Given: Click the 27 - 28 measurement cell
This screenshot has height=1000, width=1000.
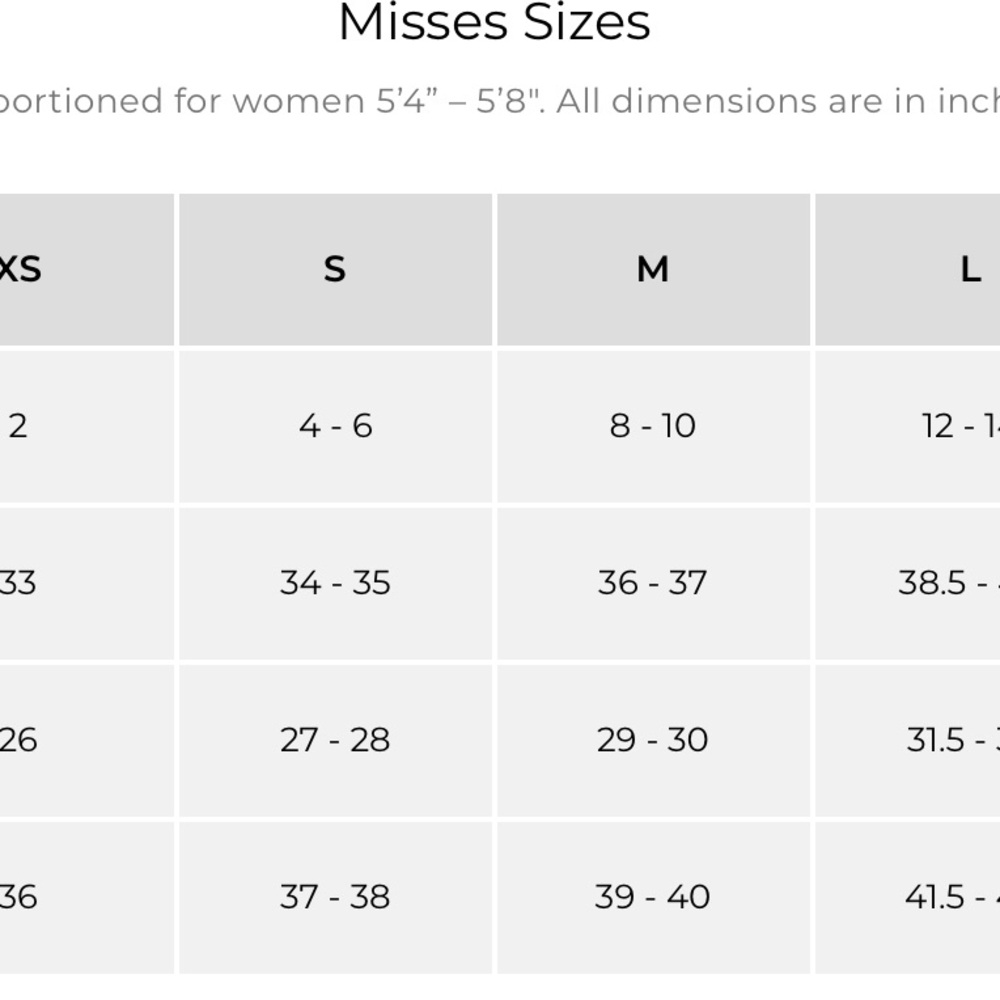Looking at the screenshot, I should pos(335,740).
